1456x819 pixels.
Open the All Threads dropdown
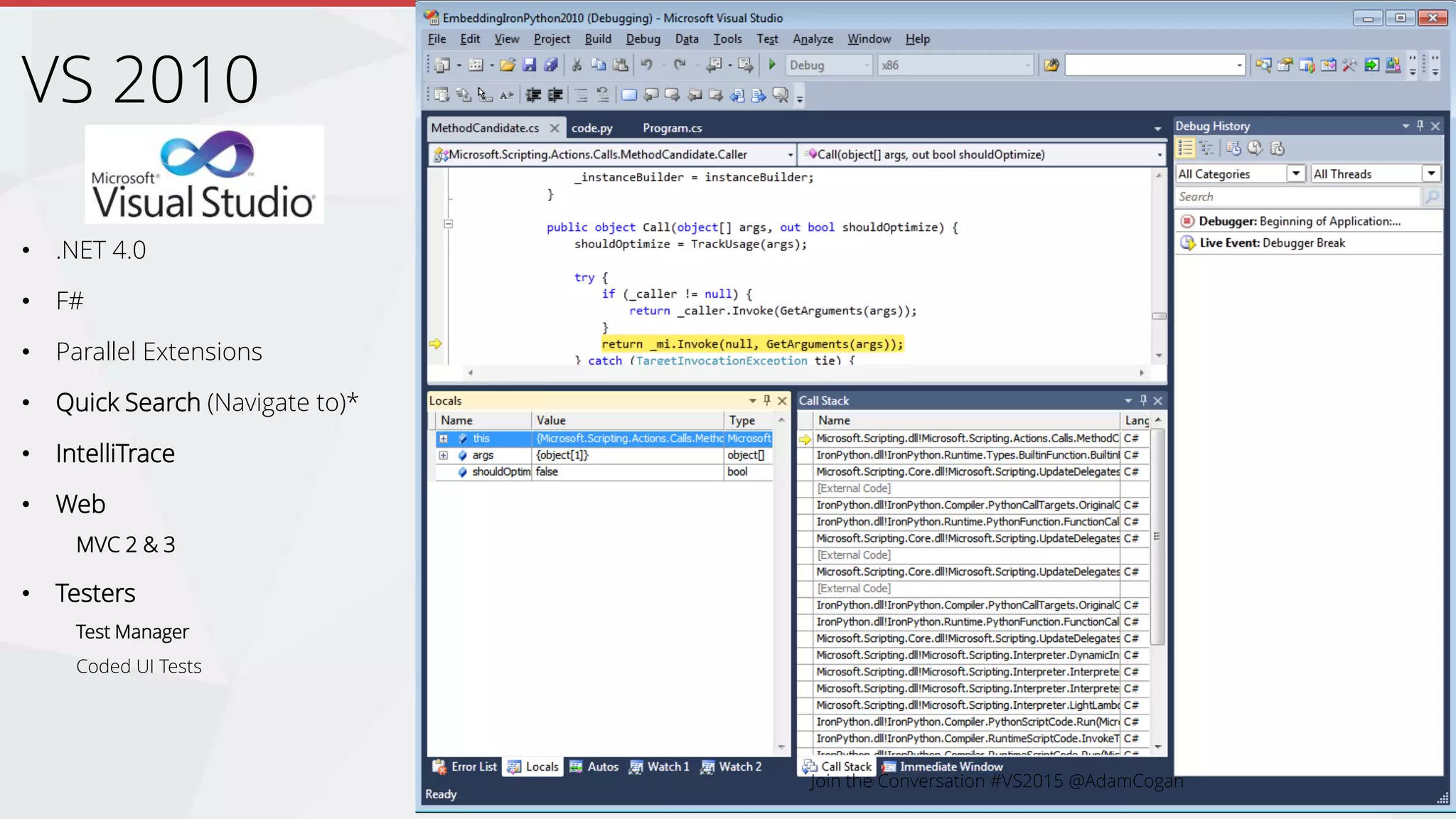[1431, 173]
